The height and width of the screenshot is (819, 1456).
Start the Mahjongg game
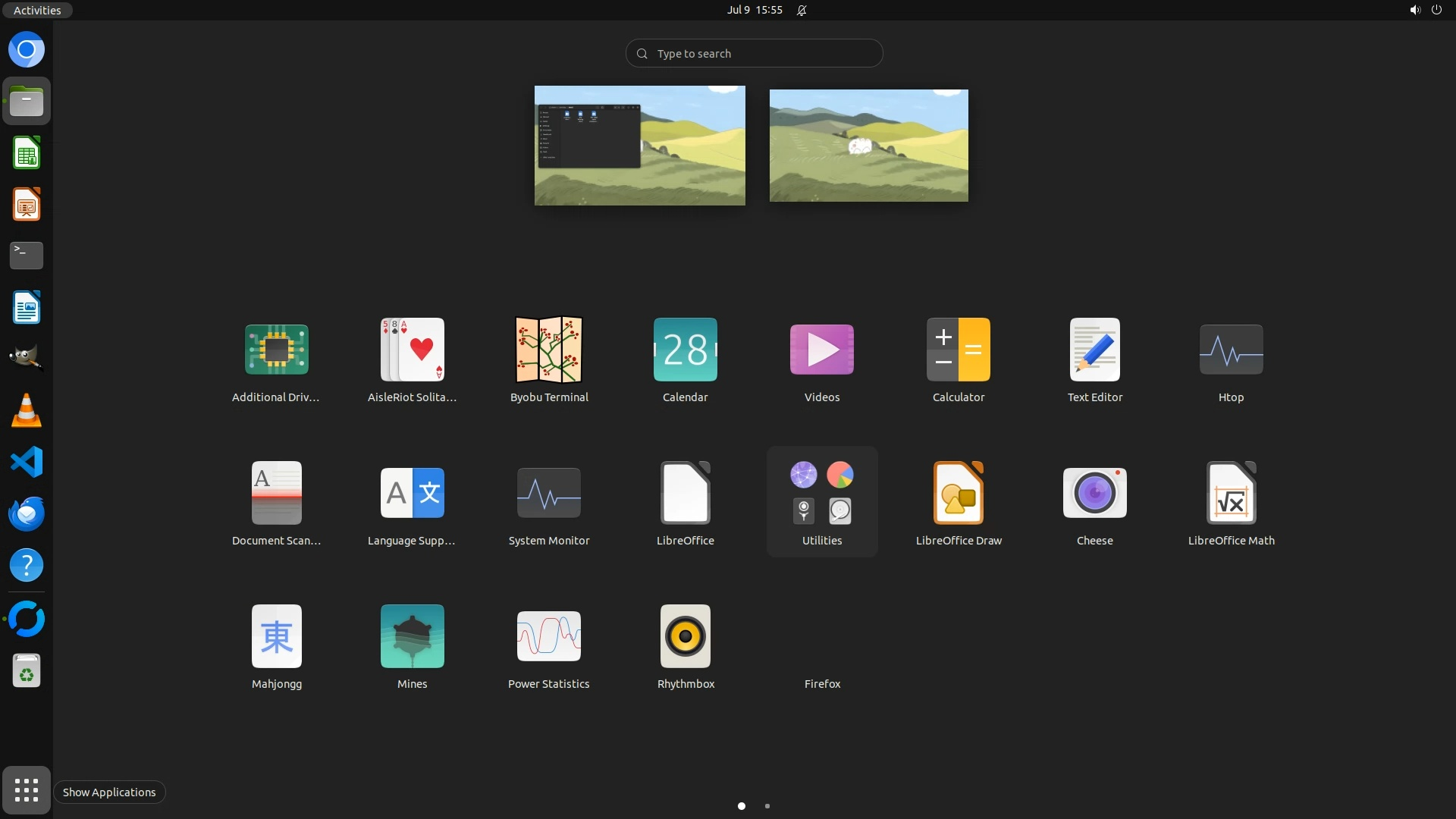tap(276, 637)
